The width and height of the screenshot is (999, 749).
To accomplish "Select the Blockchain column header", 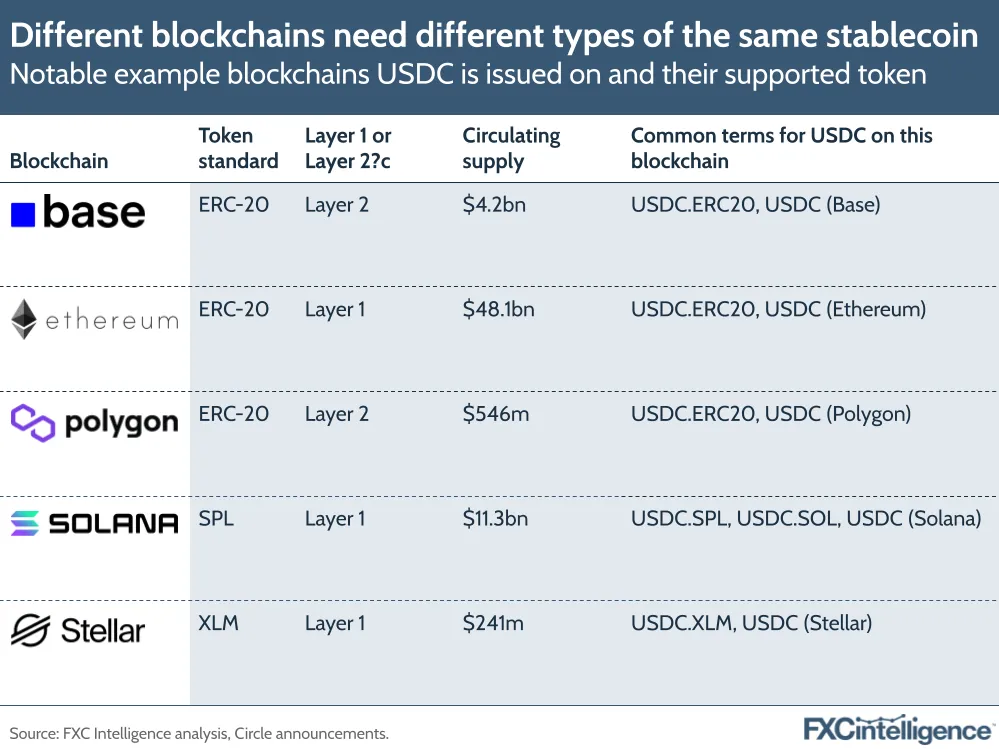I will tap(59, 161).
